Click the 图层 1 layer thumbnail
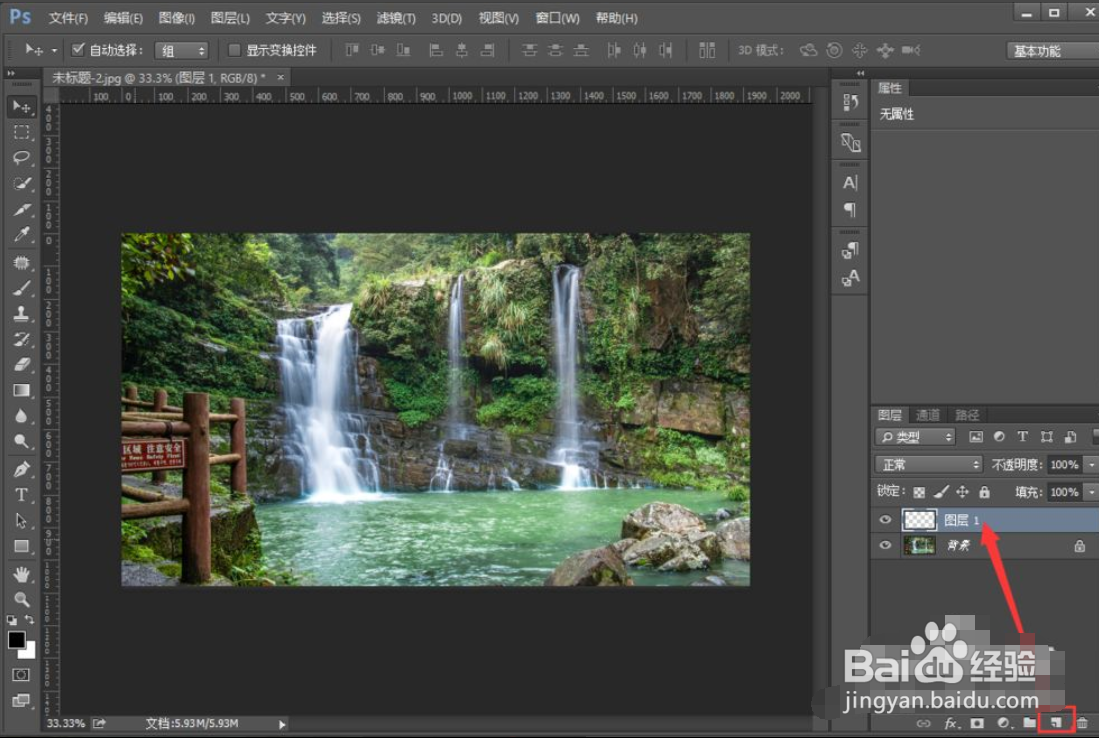Image resolution: width=1099 pixels, height=738 pixels. click(919, 519)
